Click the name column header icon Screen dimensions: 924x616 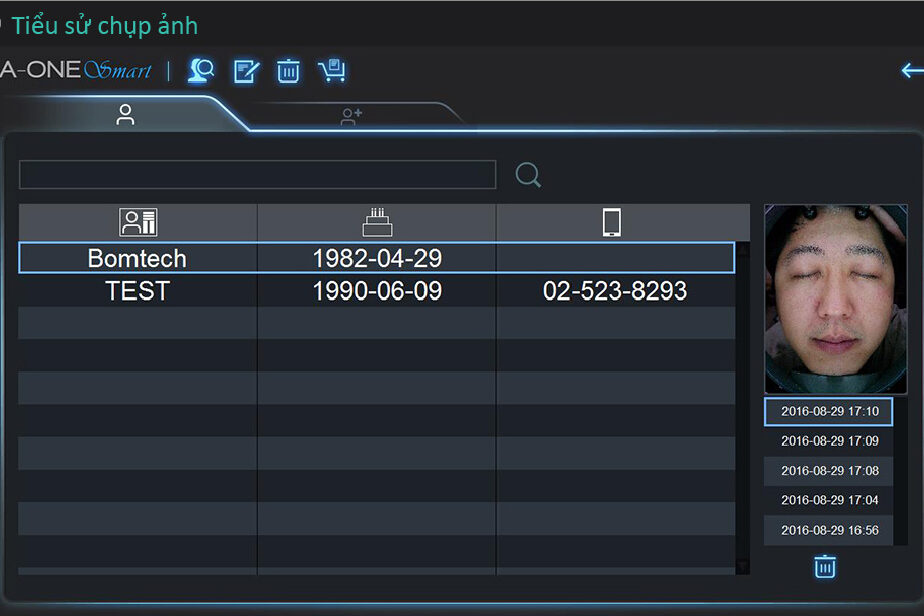coord(138,222)
